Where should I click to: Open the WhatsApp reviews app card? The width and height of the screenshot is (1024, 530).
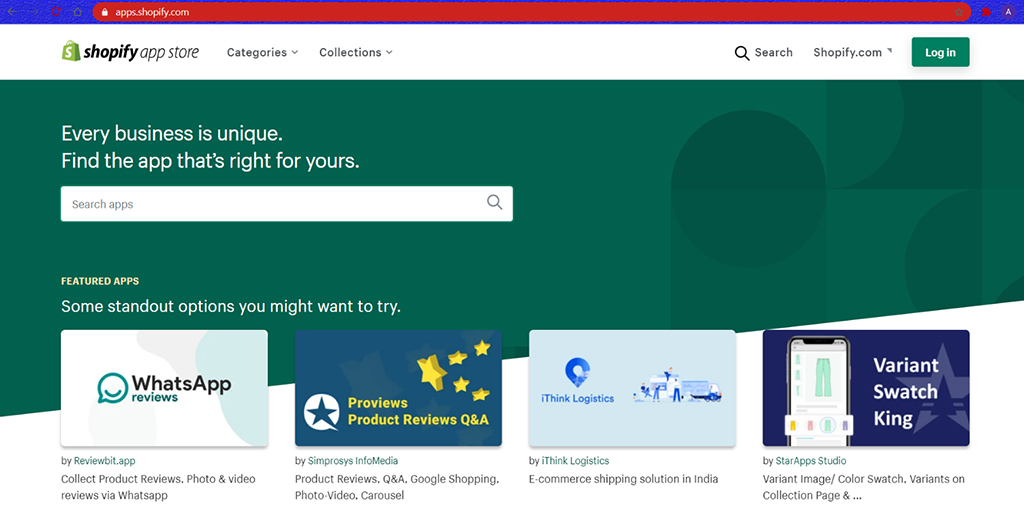[x=165, y=388]
